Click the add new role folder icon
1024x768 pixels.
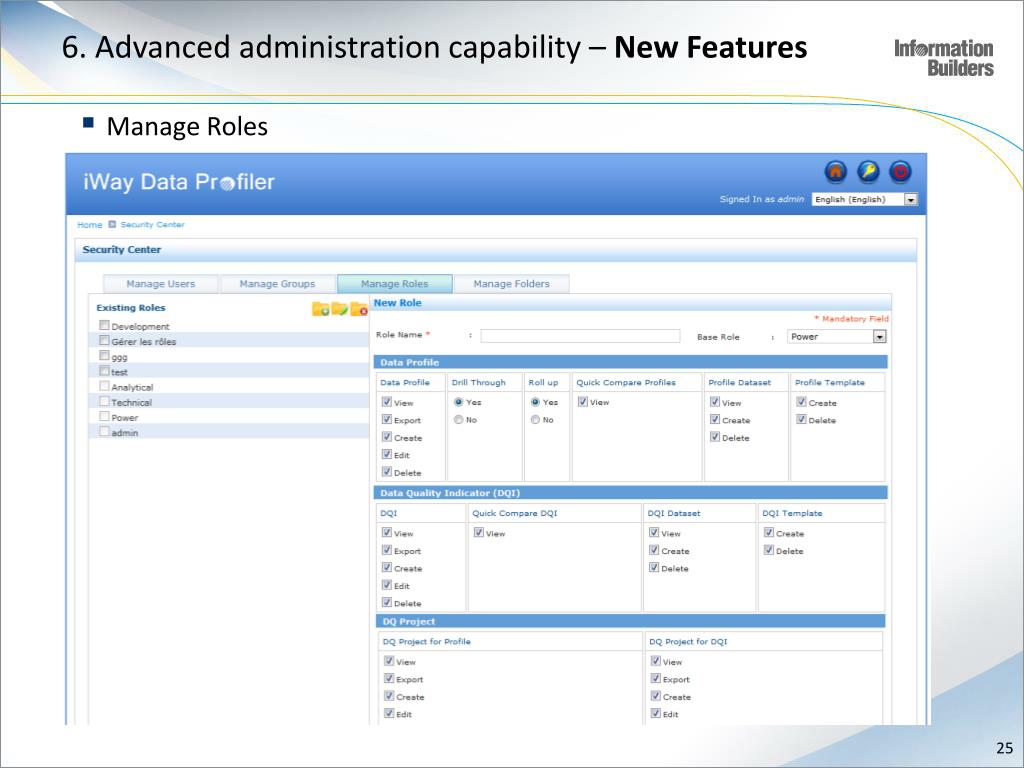tap(321, 309)
